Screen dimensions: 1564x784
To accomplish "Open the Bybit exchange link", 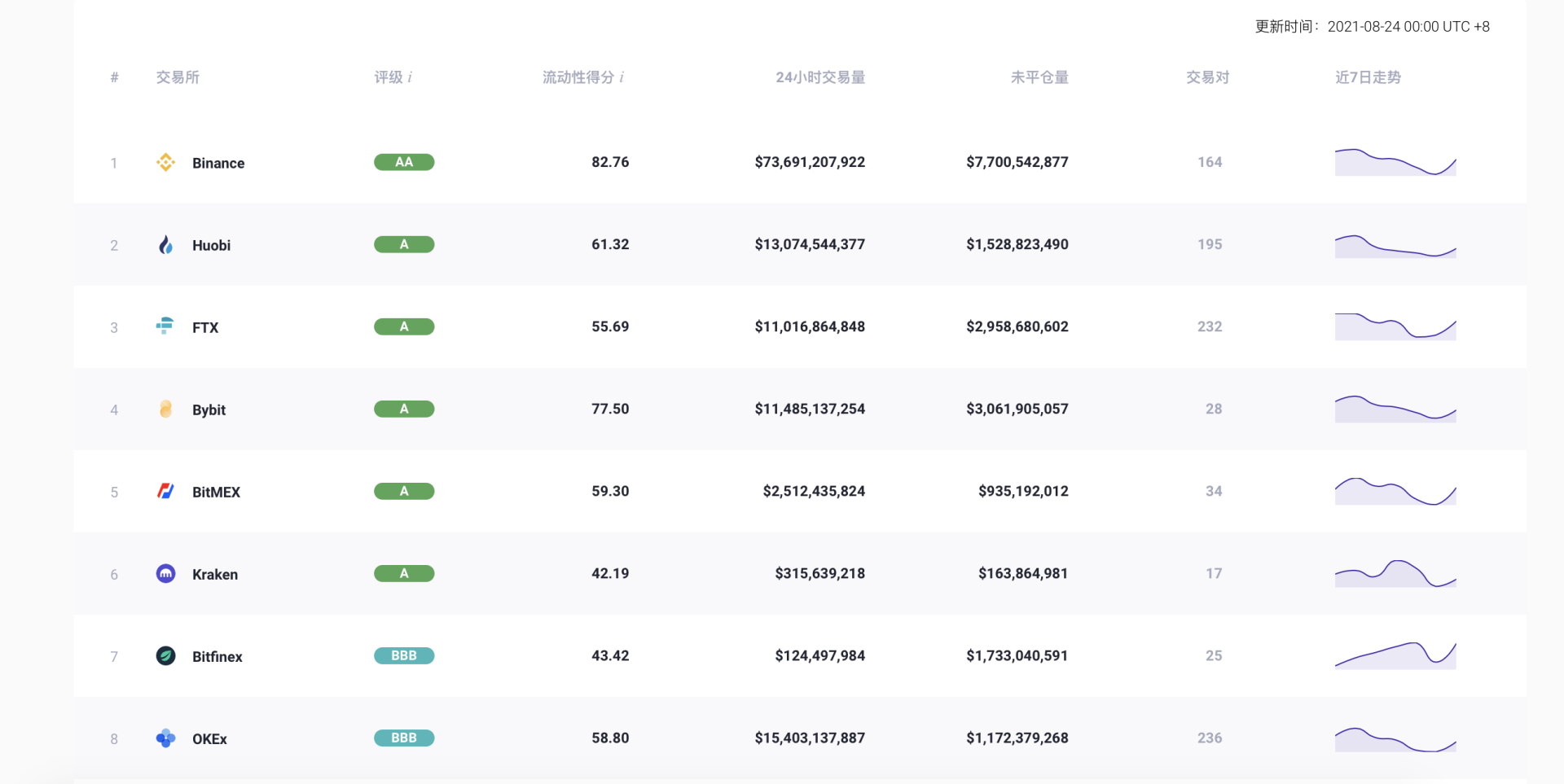I will [209, 410].
